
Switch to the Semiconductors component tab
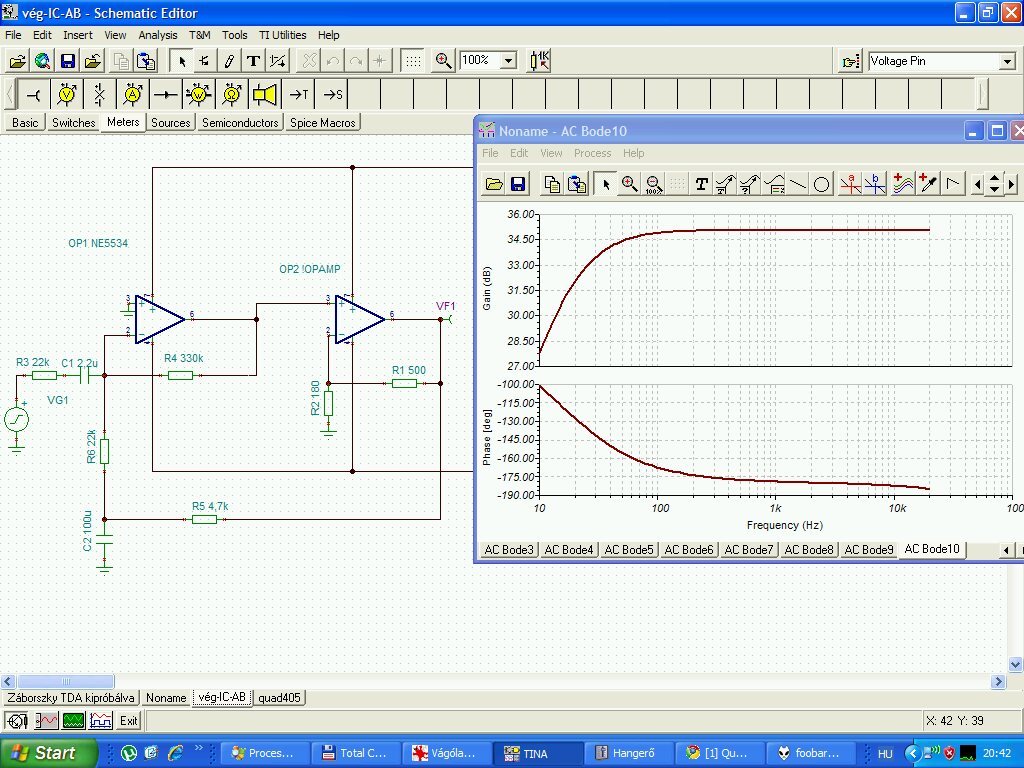point(240,123)
